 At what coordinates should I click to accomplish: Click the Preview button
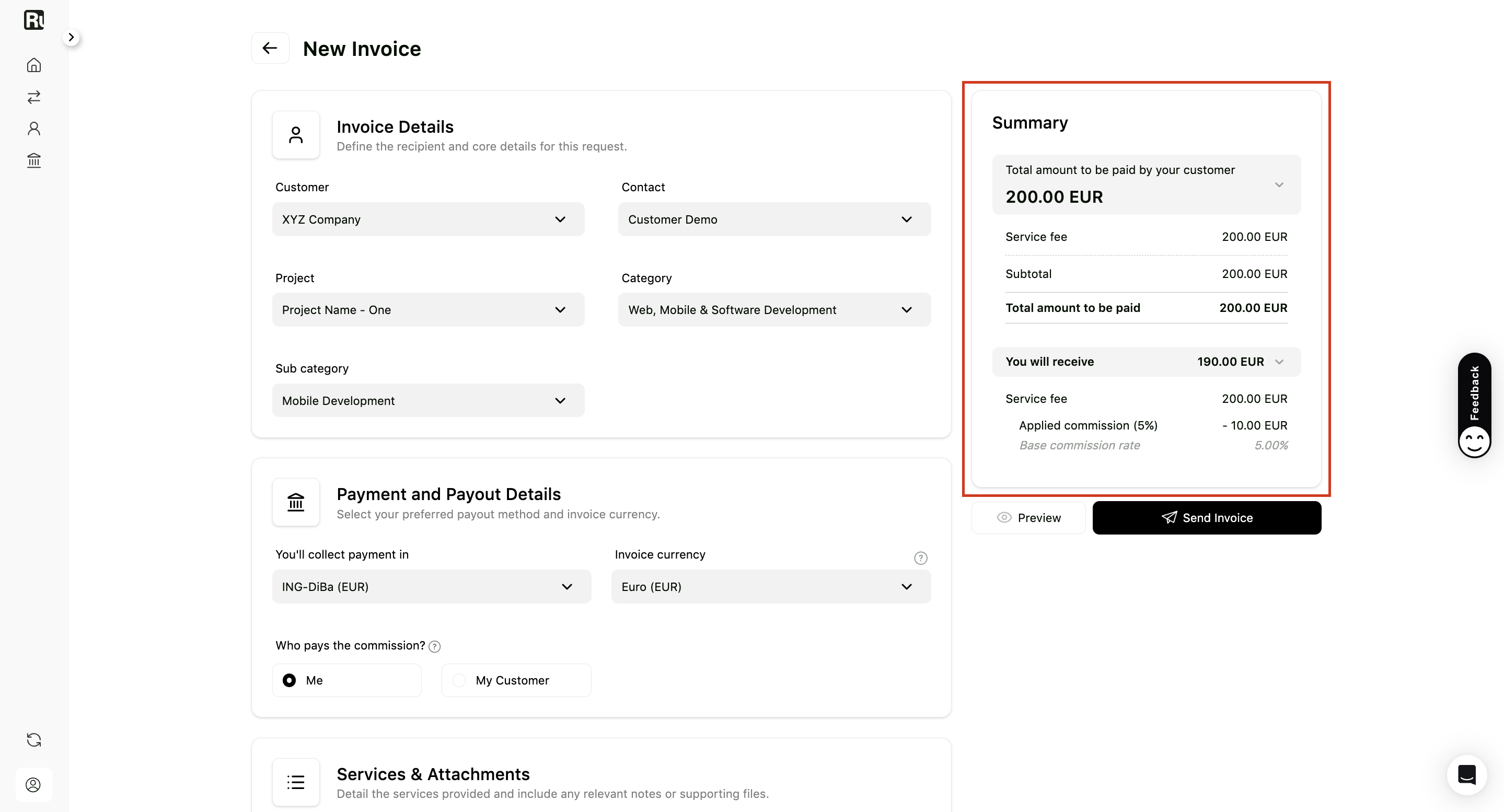1028,518
